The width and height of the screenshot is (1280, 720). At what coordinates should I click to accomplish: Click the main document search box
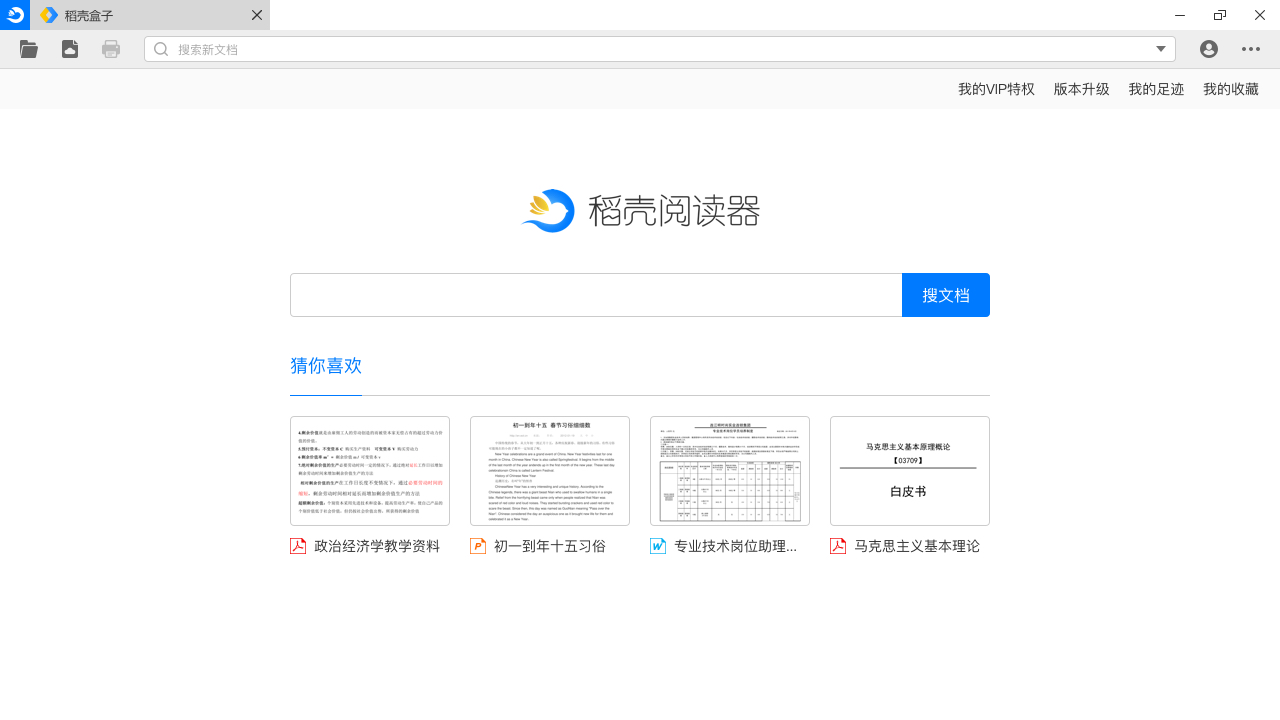[596, 295]
